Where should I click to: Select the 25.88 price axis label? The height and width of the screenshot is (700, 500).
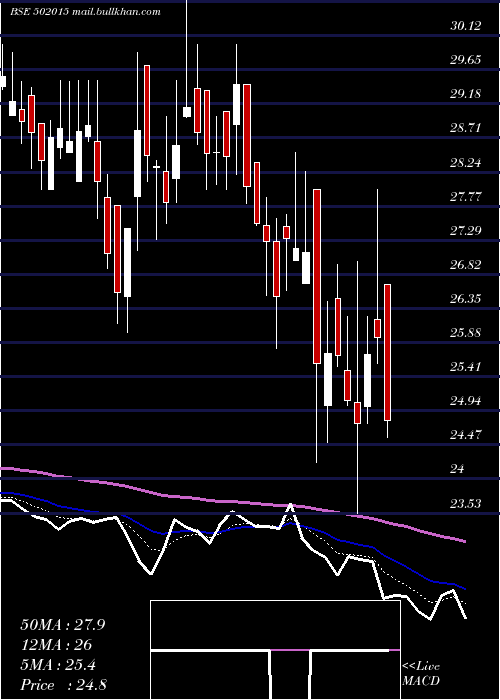tap(466, 333)
